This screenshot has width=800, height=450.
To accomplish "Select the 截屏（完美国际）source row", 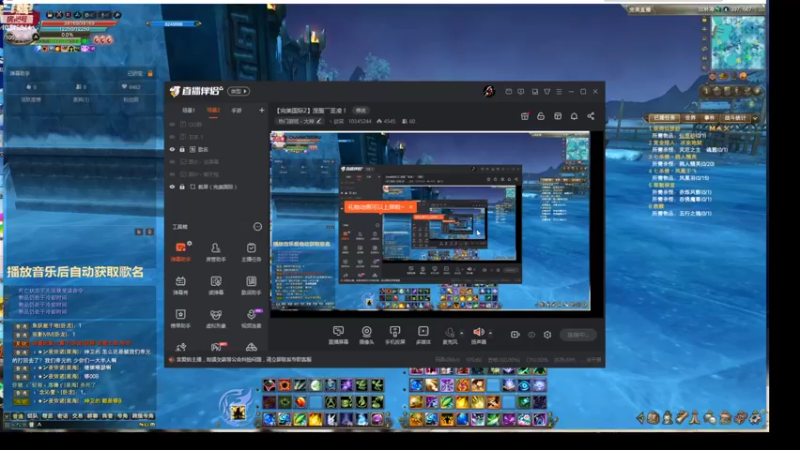I will [x=218, y=187].
